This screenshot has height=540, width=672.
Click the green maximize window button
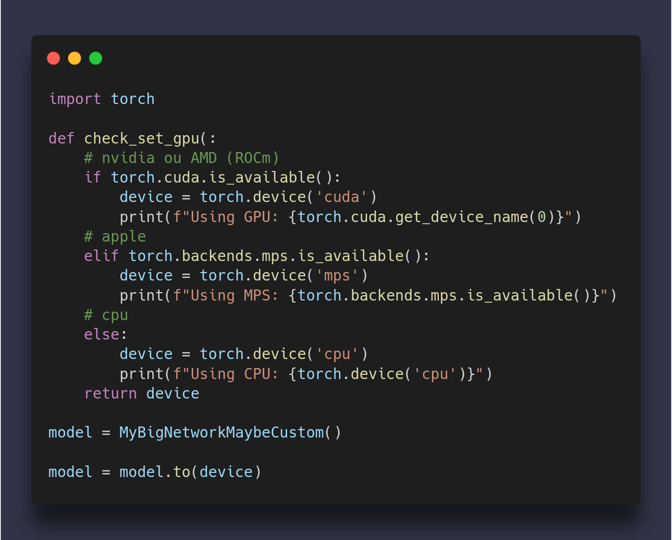[x=96, y=58]
